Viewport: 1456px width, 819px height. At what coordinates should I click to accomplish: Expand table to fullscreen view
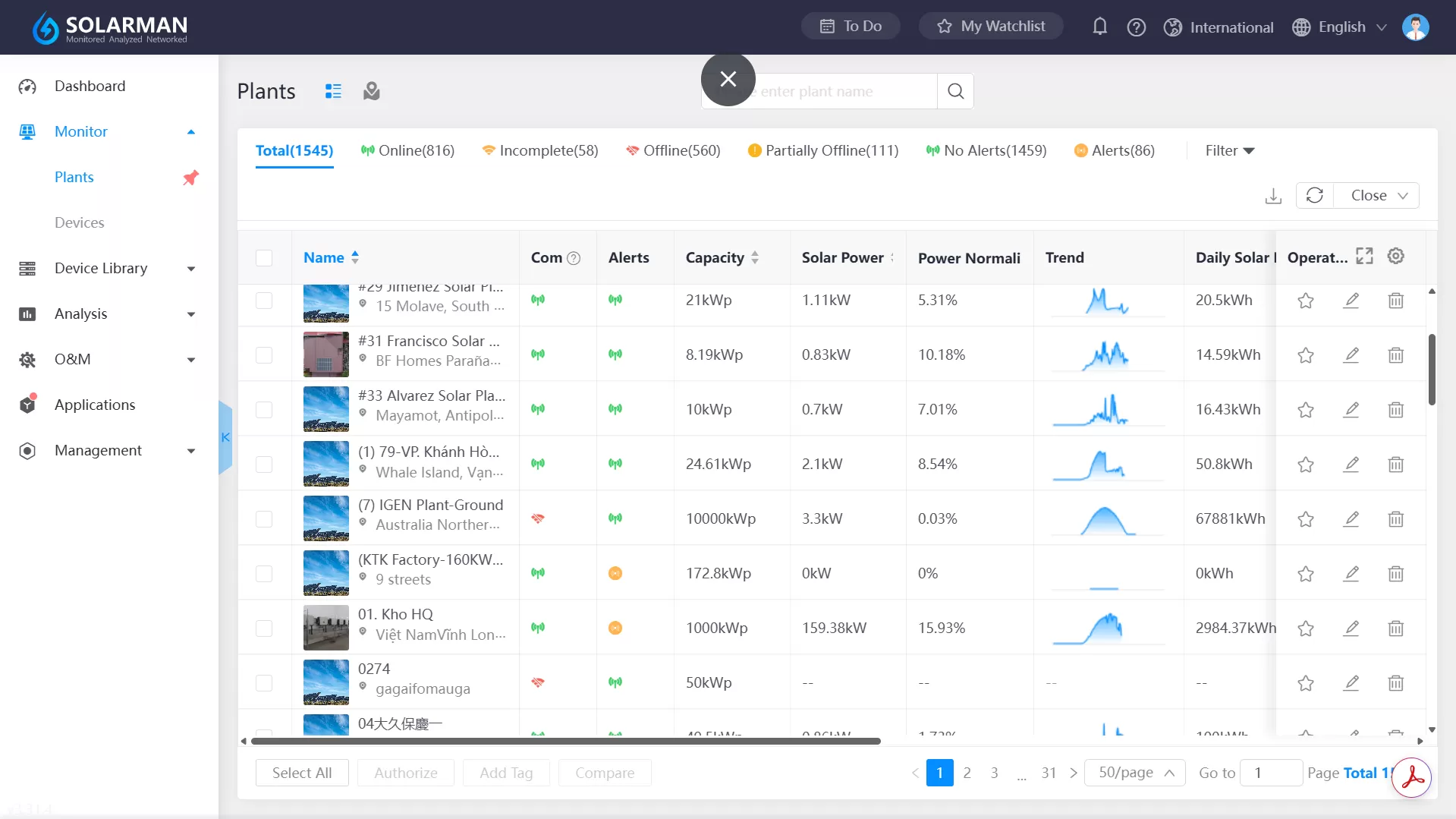click(1364, 257)
